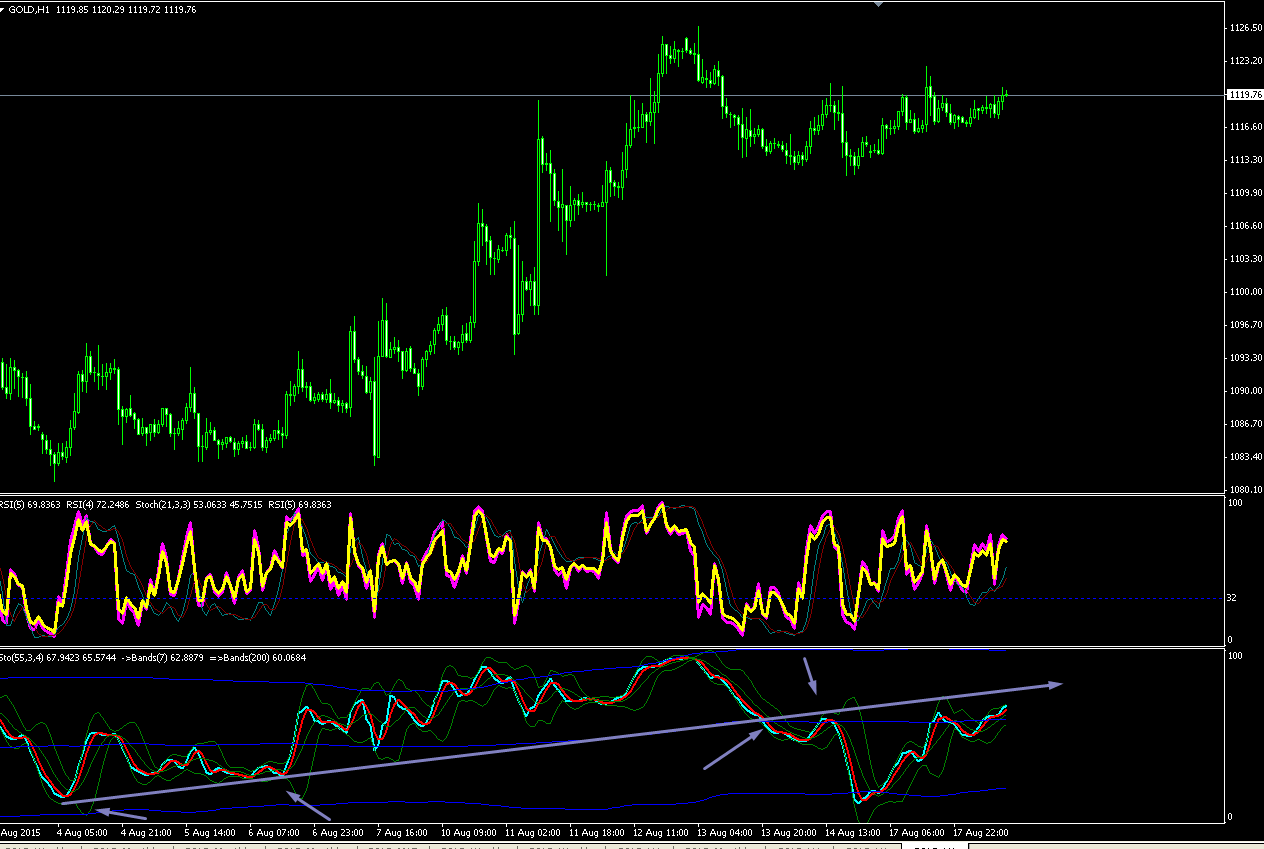Click level 32 on RSI scale
Image resolution: width=1264 pixels, height=849 pixels.
1232,598
